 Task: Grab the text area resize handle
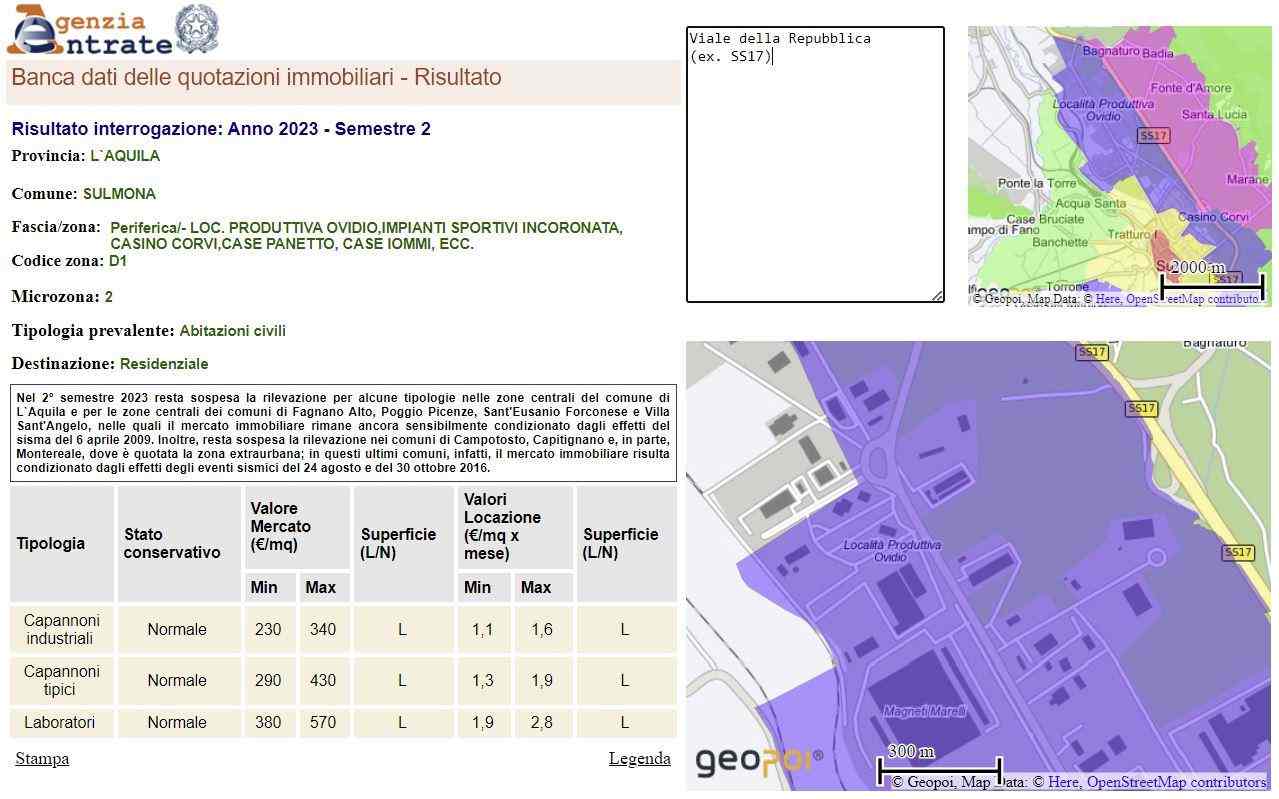point(937,295)
